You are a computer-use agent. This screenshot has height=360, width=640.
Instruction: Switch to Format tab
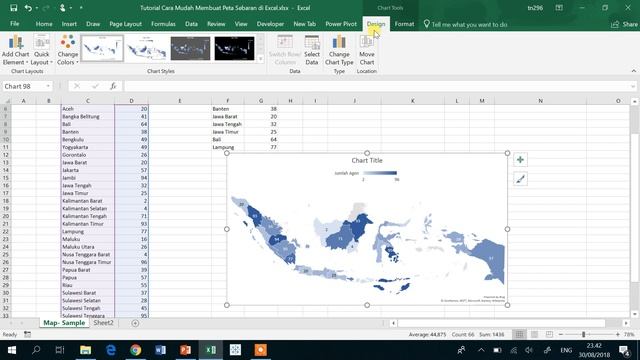click(x=404, y=24)
